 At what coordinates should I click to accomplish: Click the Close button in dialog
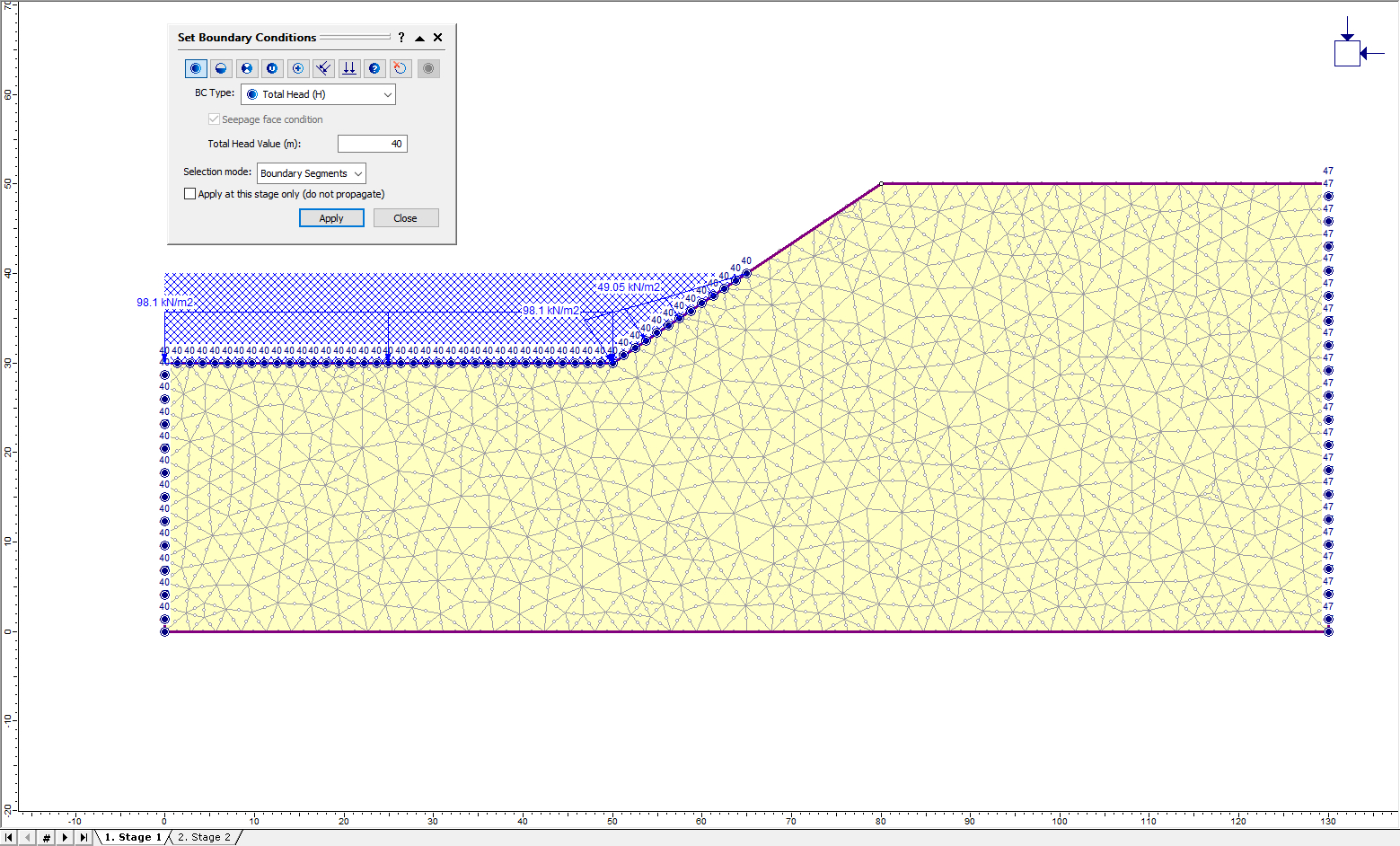pos(405,218)
